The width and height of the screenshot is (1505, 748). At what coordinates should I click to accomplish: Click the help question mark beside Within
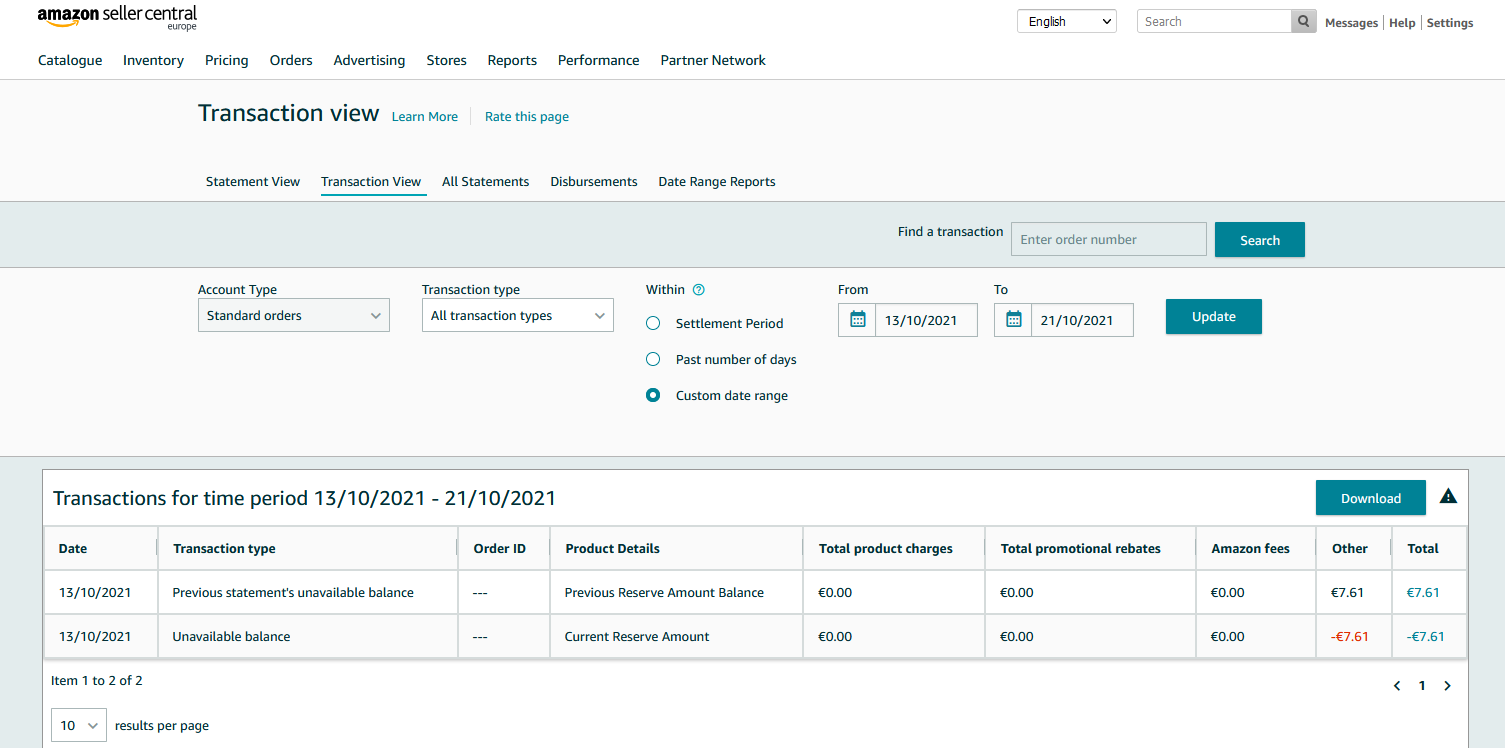(x=699, y=290)
